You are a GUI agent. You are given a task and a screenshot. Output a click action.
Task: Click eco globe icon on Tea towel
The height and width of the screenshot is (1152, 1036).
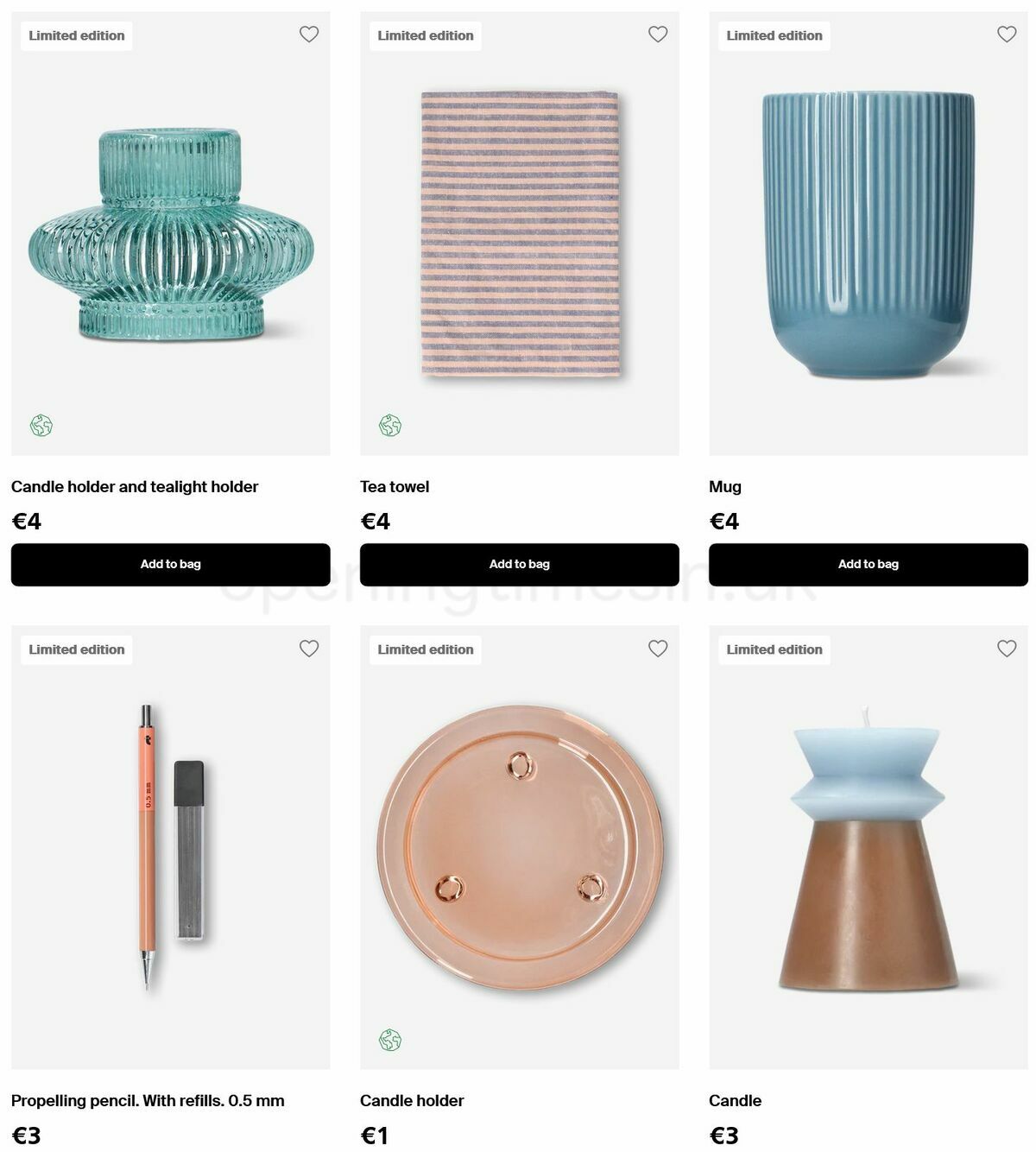(390, 426)
